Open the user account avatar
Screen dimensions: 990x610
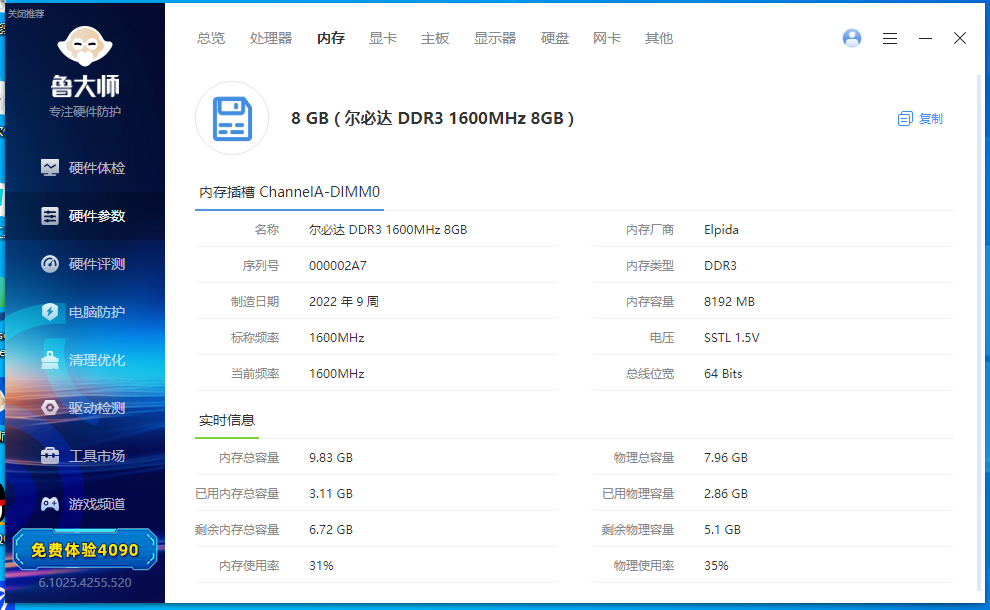[852, 38]
